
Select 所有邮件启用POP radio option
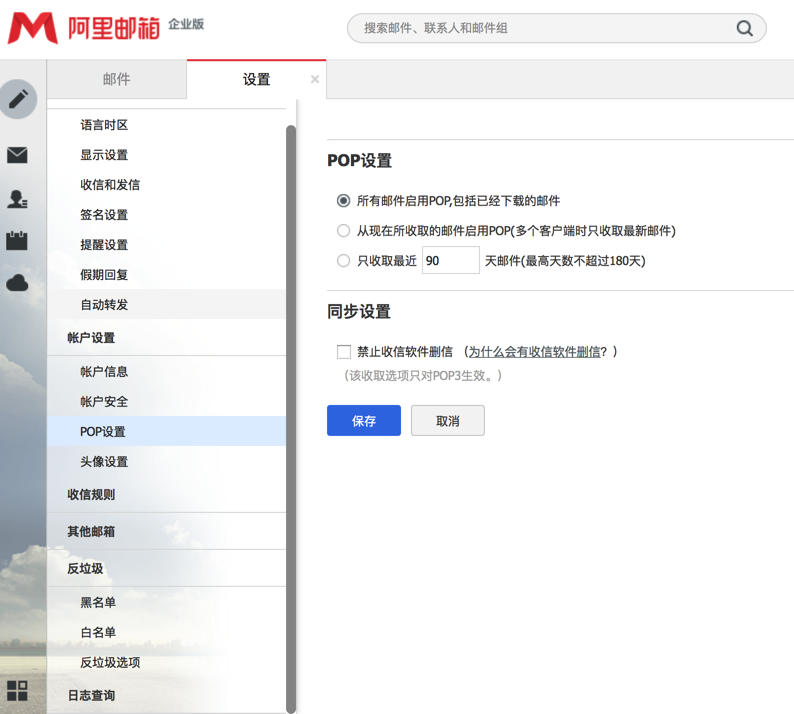point(343,201)
